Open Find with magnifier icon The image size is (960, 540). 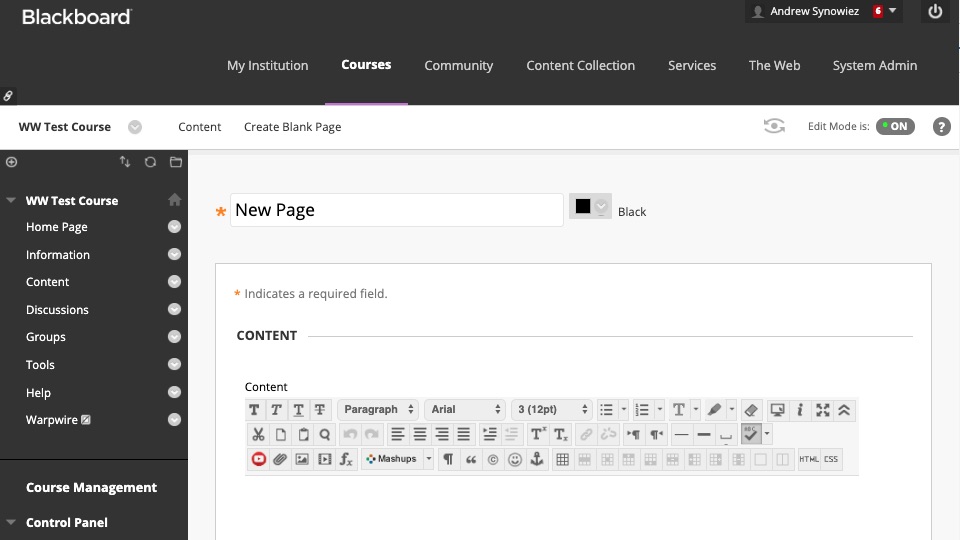coord(325,435)
